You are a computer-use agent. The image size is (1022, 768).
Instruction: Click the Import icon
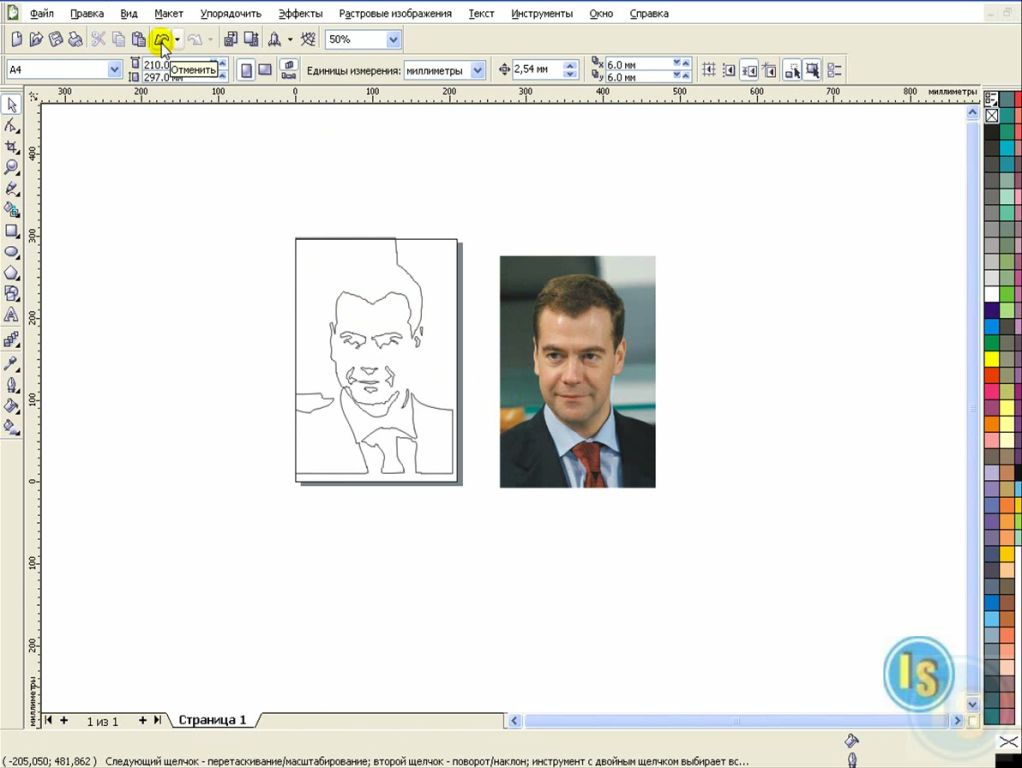point(230,40)
